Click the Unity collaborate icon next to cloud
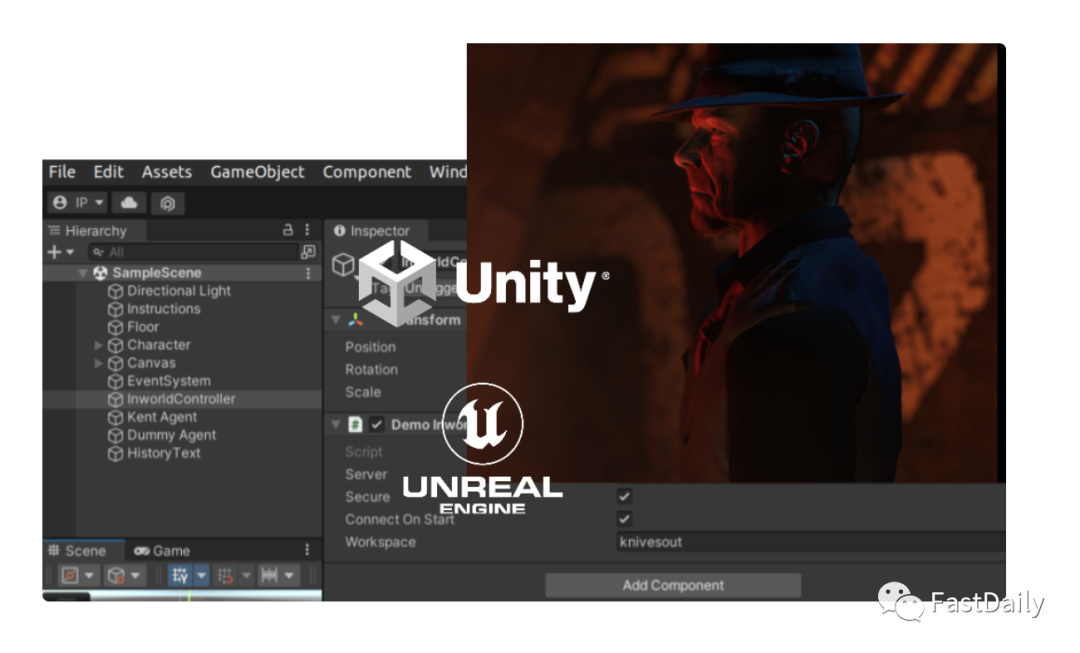The width and height of the screenshot is (1080, 653). click(167, 203)
